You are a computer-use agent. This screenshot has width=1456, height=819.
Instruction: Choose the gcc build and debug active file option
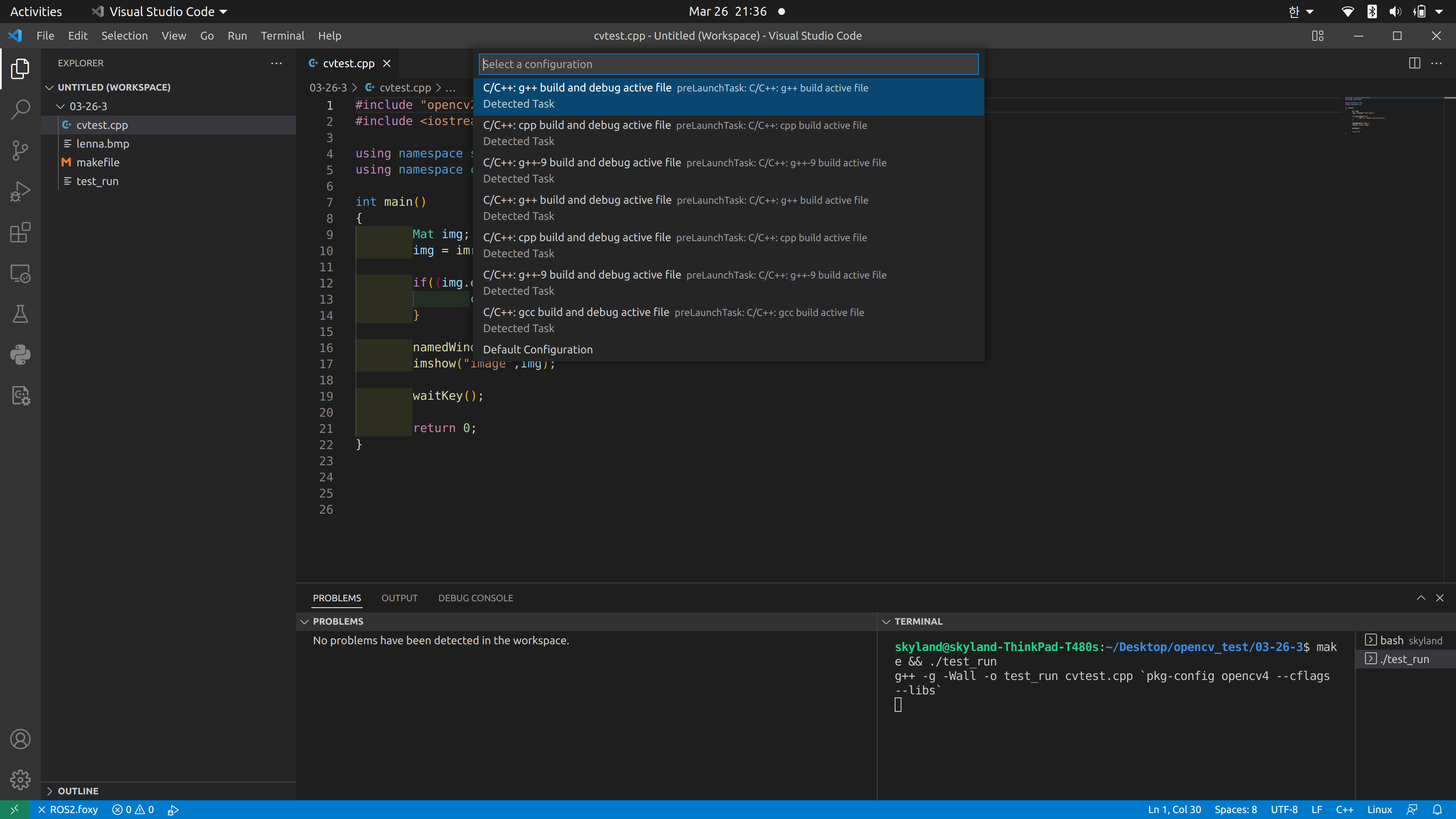pos(728,320)
